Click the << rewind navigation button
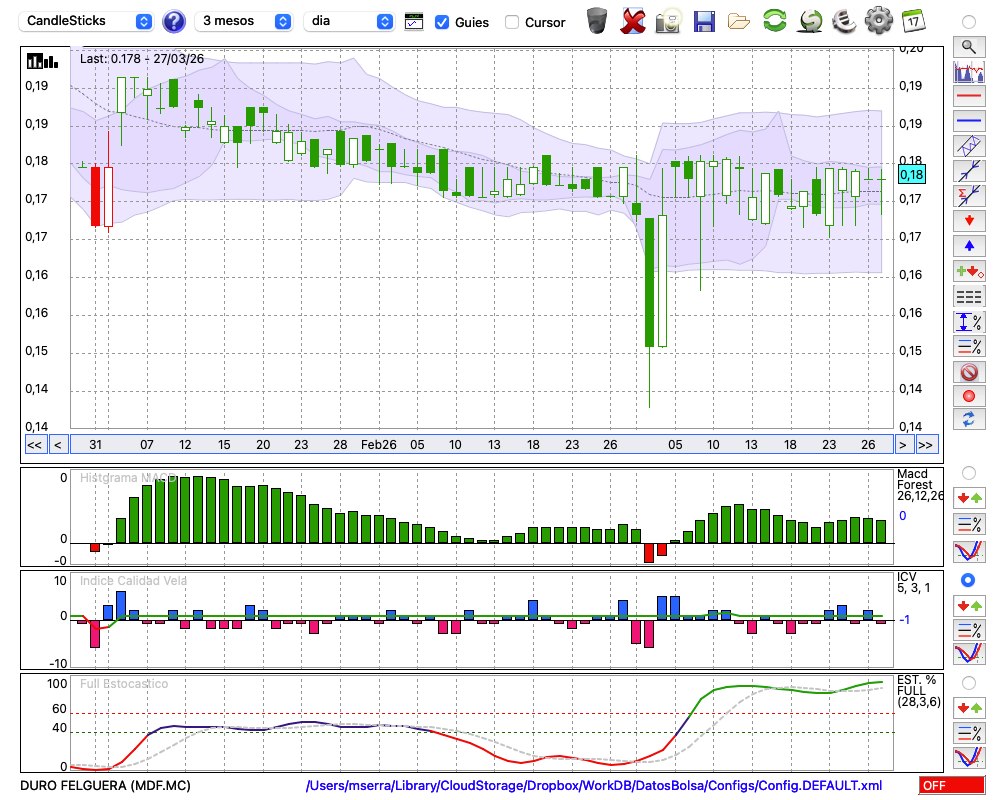 click(x=34, y=445)
